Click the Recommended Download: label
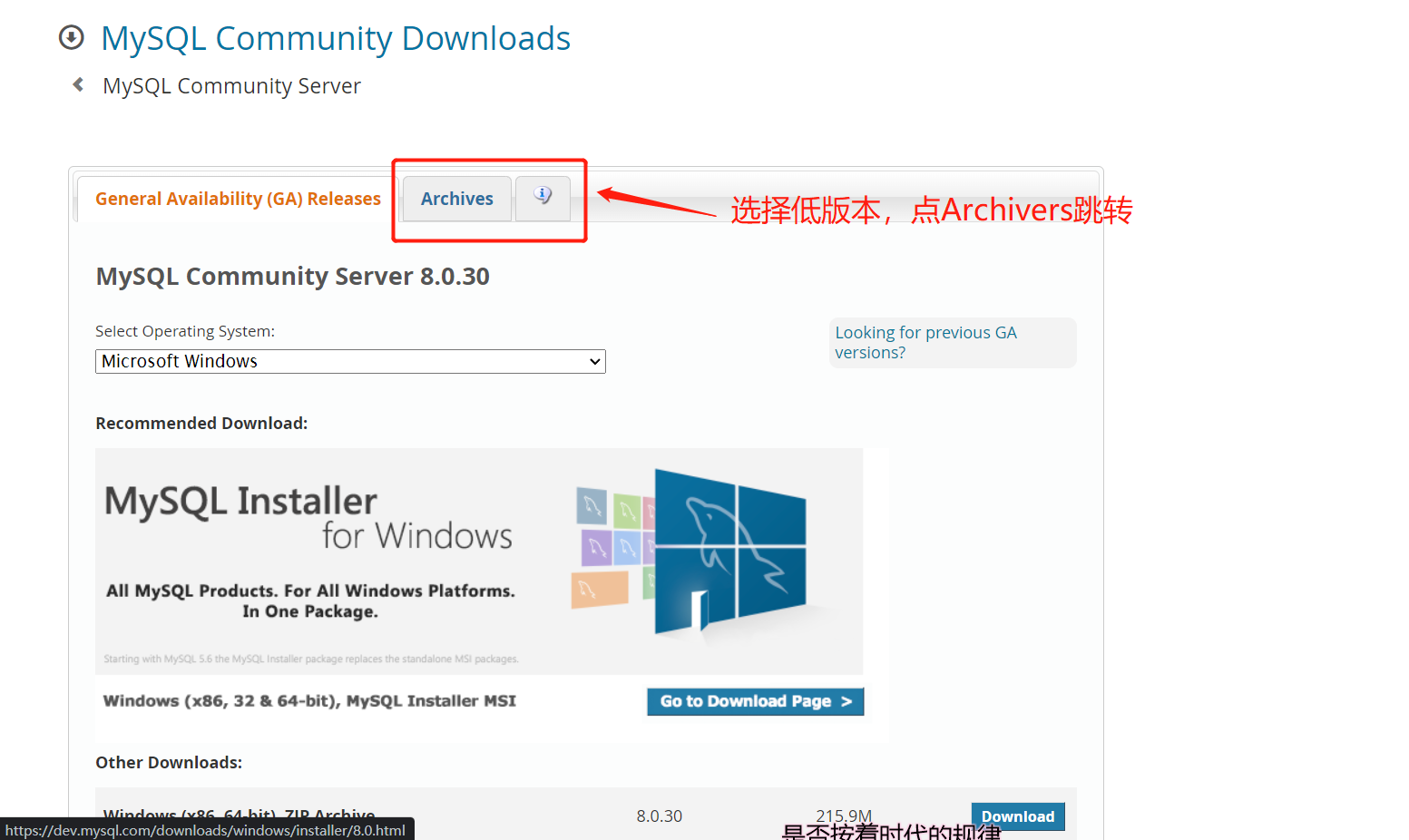1409x840 pixels. [201, 424]
